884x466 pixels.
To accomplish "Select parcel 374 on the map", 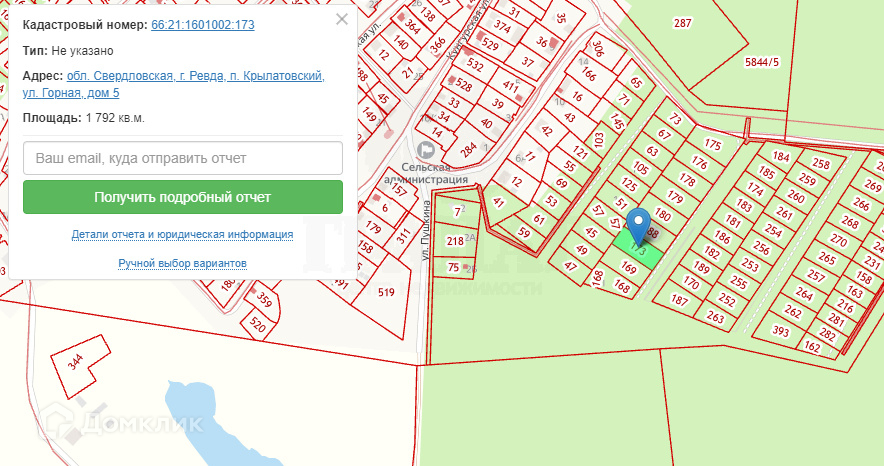I will pyautogui.click(x=502, y=26).
